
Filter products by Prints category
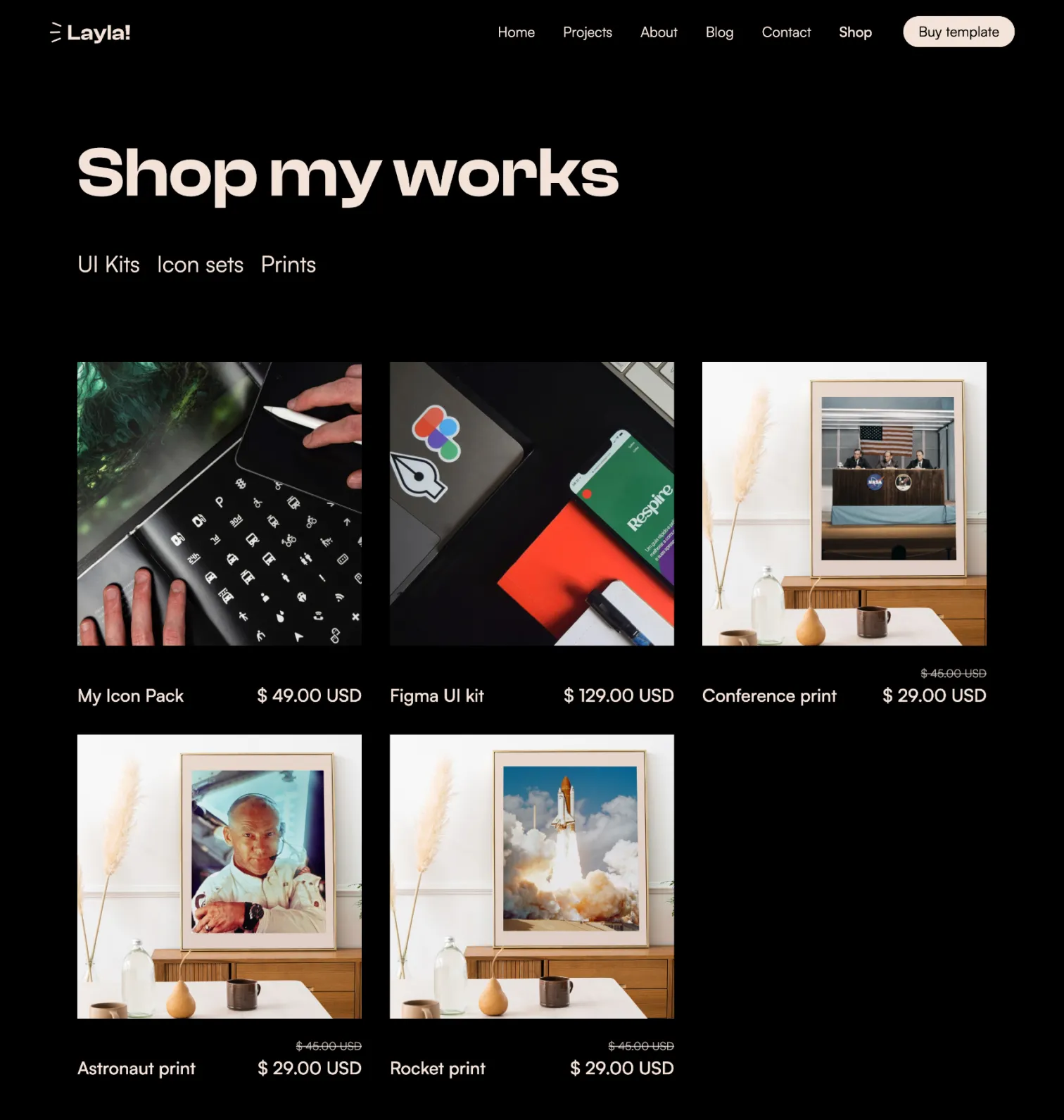[289, 265]
